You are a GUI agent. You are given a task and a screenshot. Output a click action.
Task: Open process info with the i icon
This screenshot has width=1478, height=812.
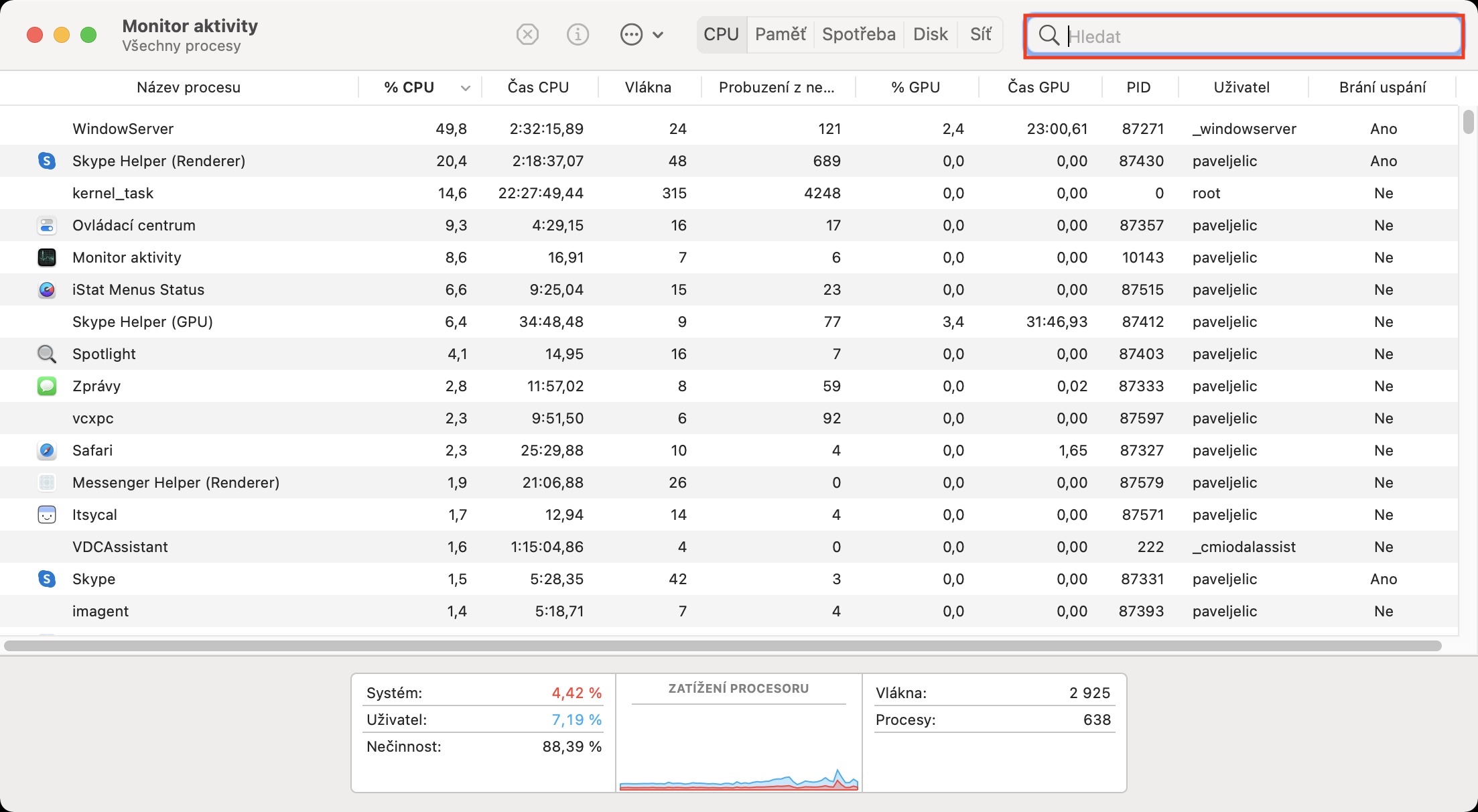[578, 34]
